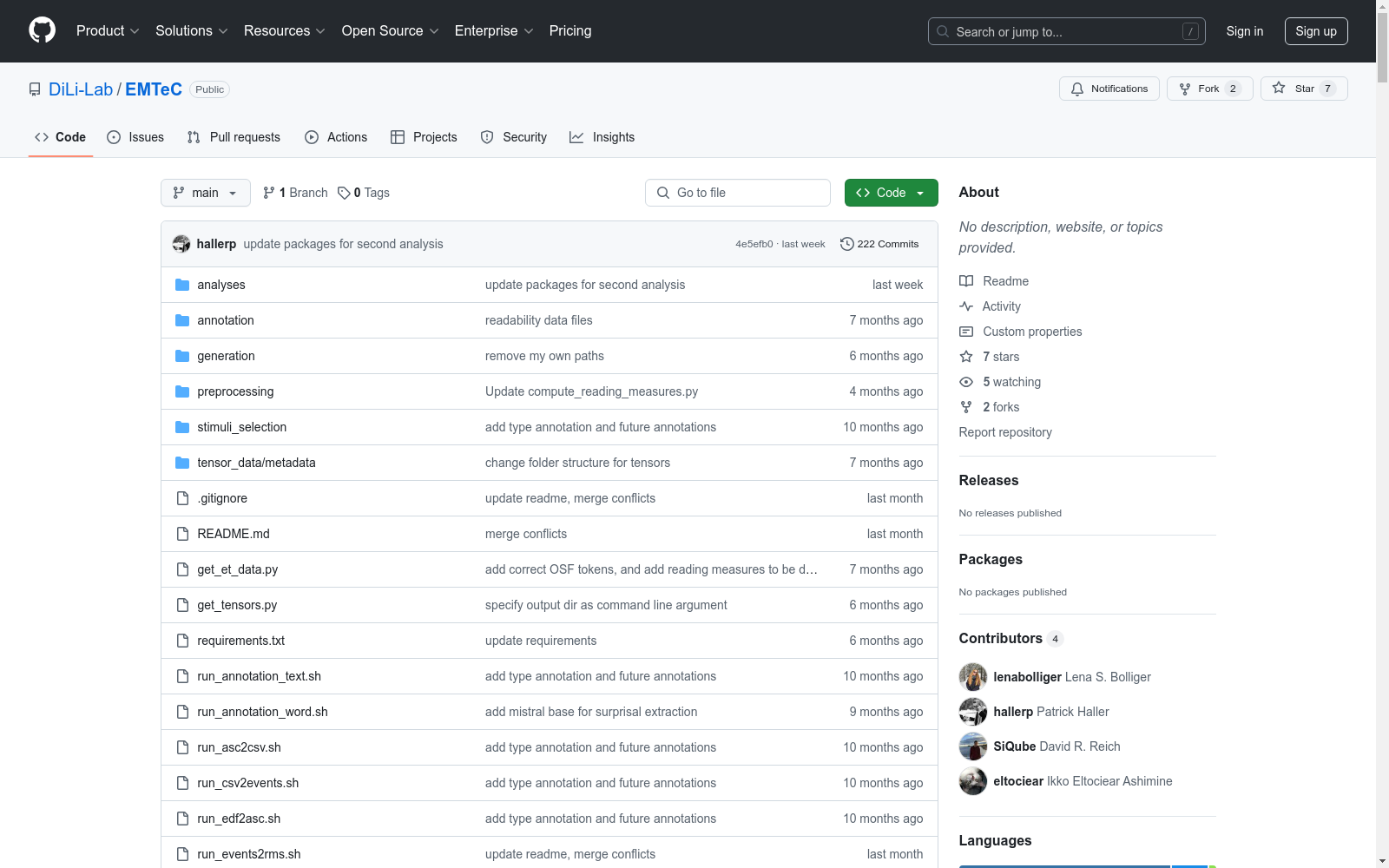Click the Pricing link
Image resolution: width=1389 pixels, height=868 pixels.
pos(570,31)
